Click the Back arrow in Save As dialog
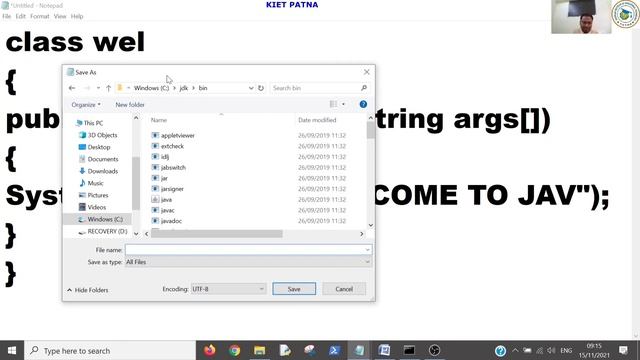The width and height of the screenshot is (640, 360). coord(72,88)
